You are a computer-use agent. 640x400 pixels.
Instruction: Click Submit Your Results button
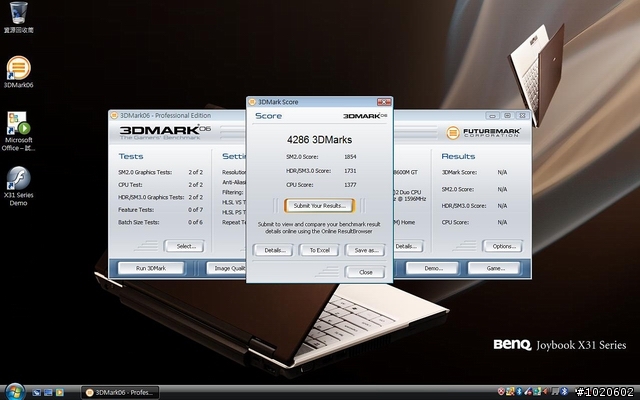(x=320, y=206)
